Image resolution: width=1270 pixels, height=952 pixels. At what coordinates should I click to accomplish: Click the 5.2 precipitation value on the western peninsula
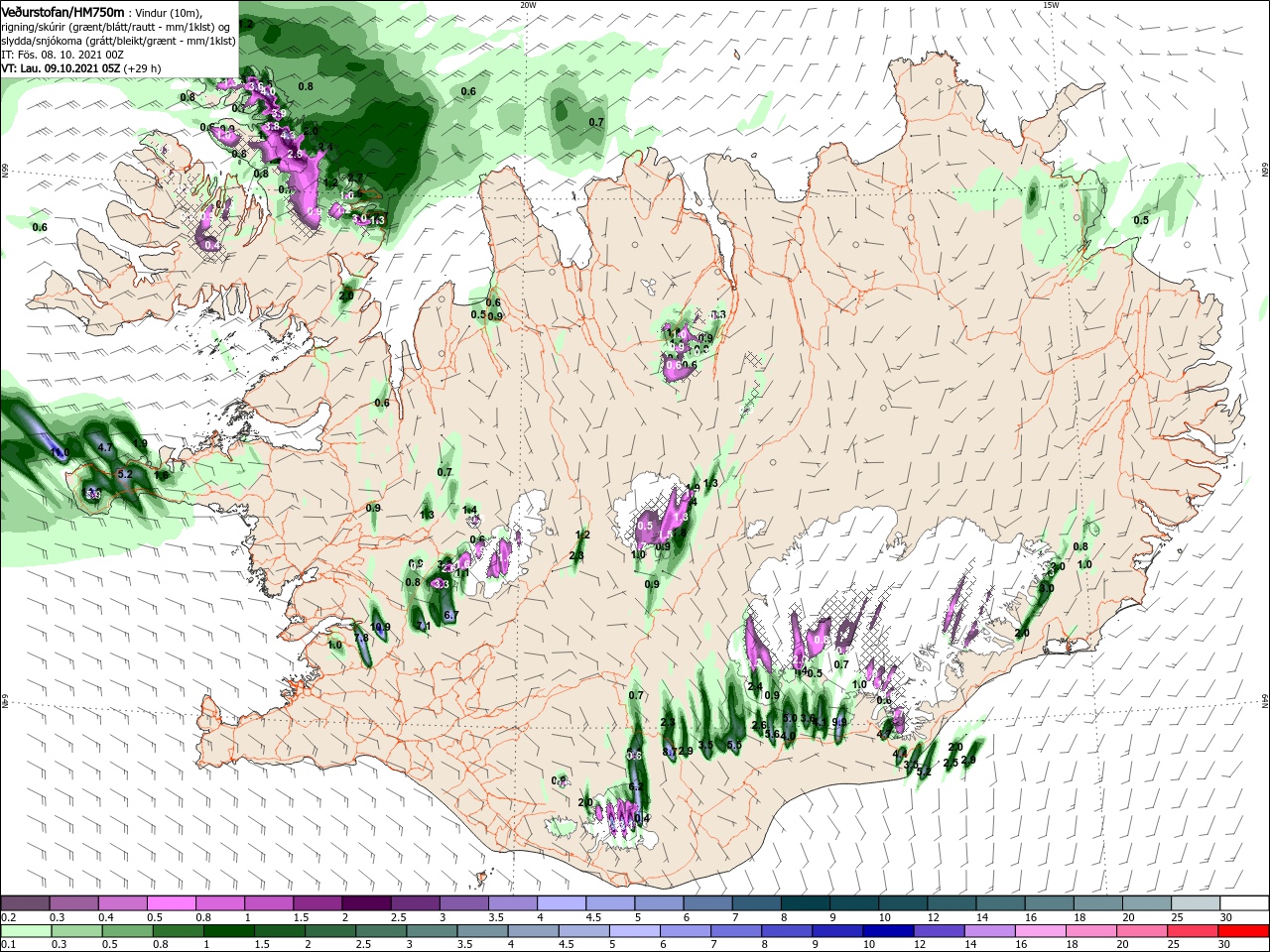point(125,475)
